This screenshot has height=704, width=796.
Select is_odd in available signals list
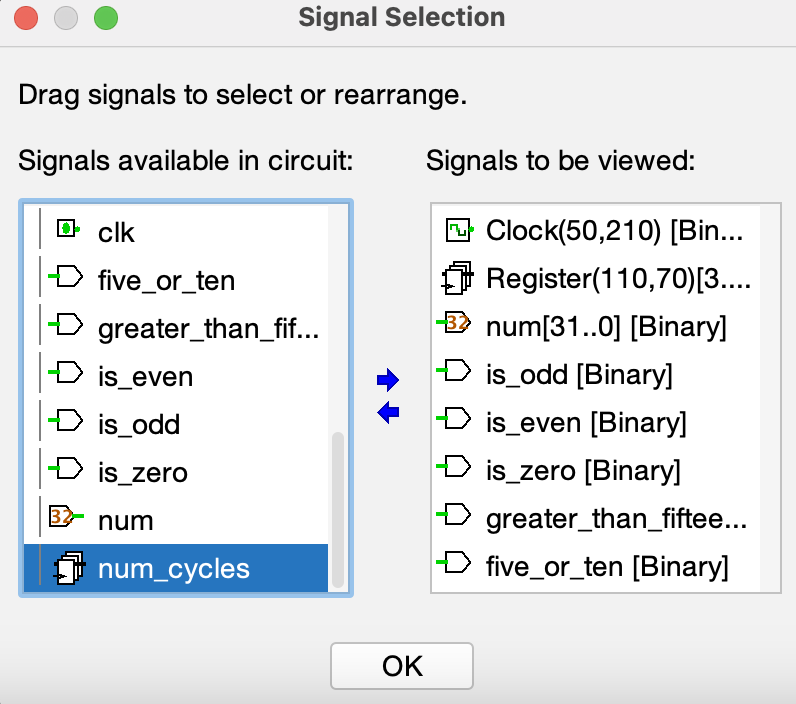(x=139, y=424)
